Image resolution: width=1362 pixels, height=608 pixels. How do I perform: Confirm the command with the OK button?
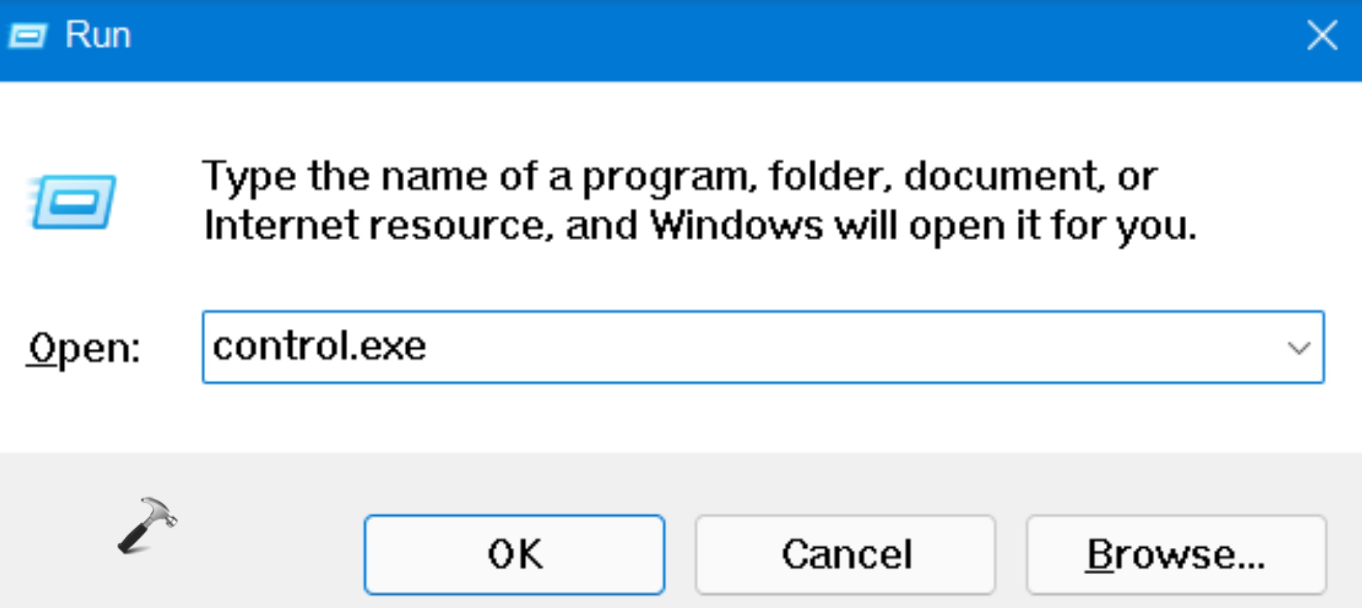click(x=514, y=554)
